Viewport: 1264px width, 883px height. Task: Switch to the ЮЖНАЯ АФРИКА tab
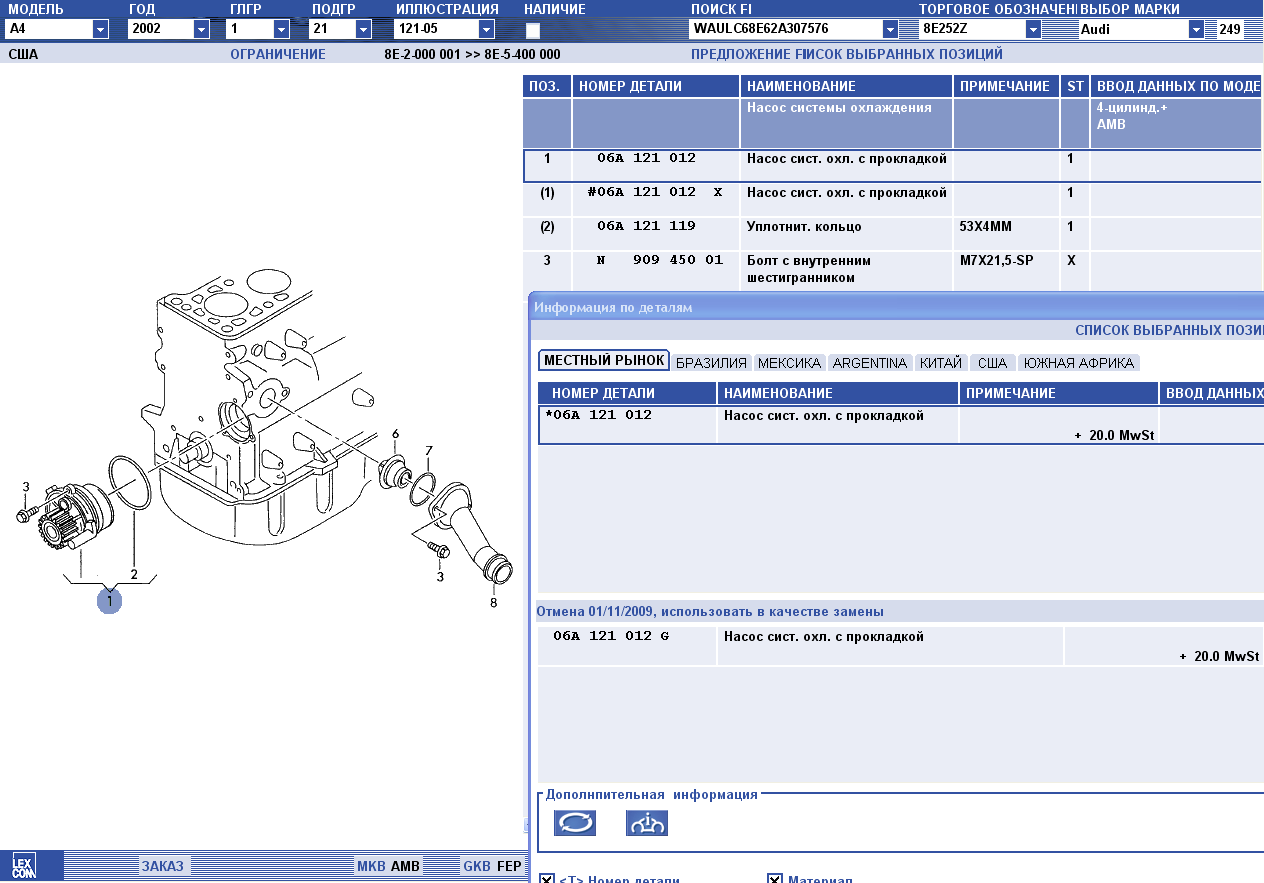(x=1078, y=363)
